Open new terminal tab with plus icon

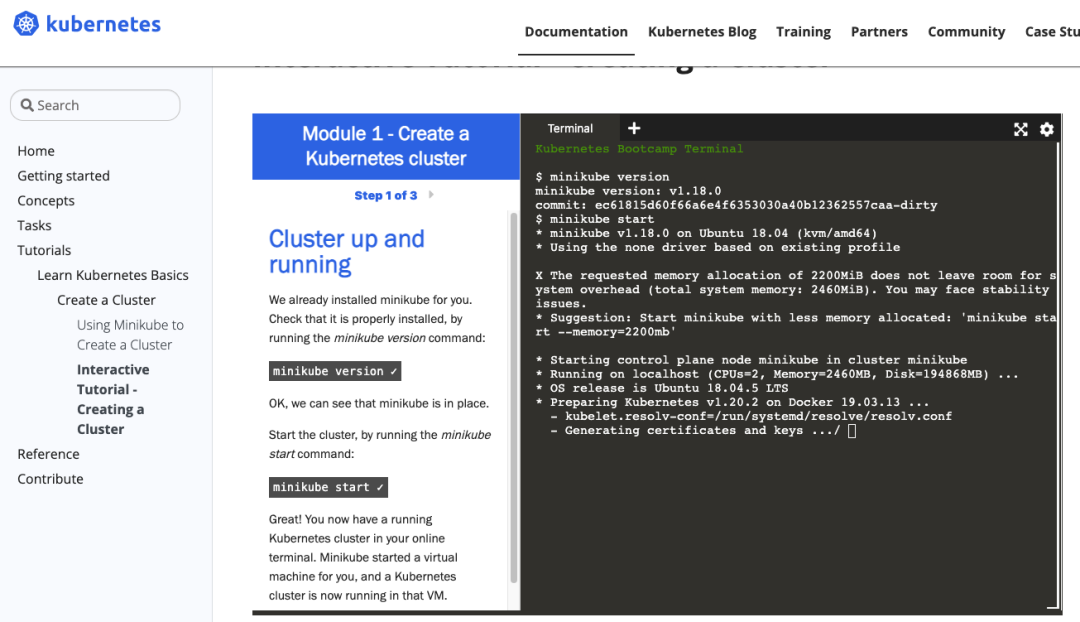click(634, 128)
